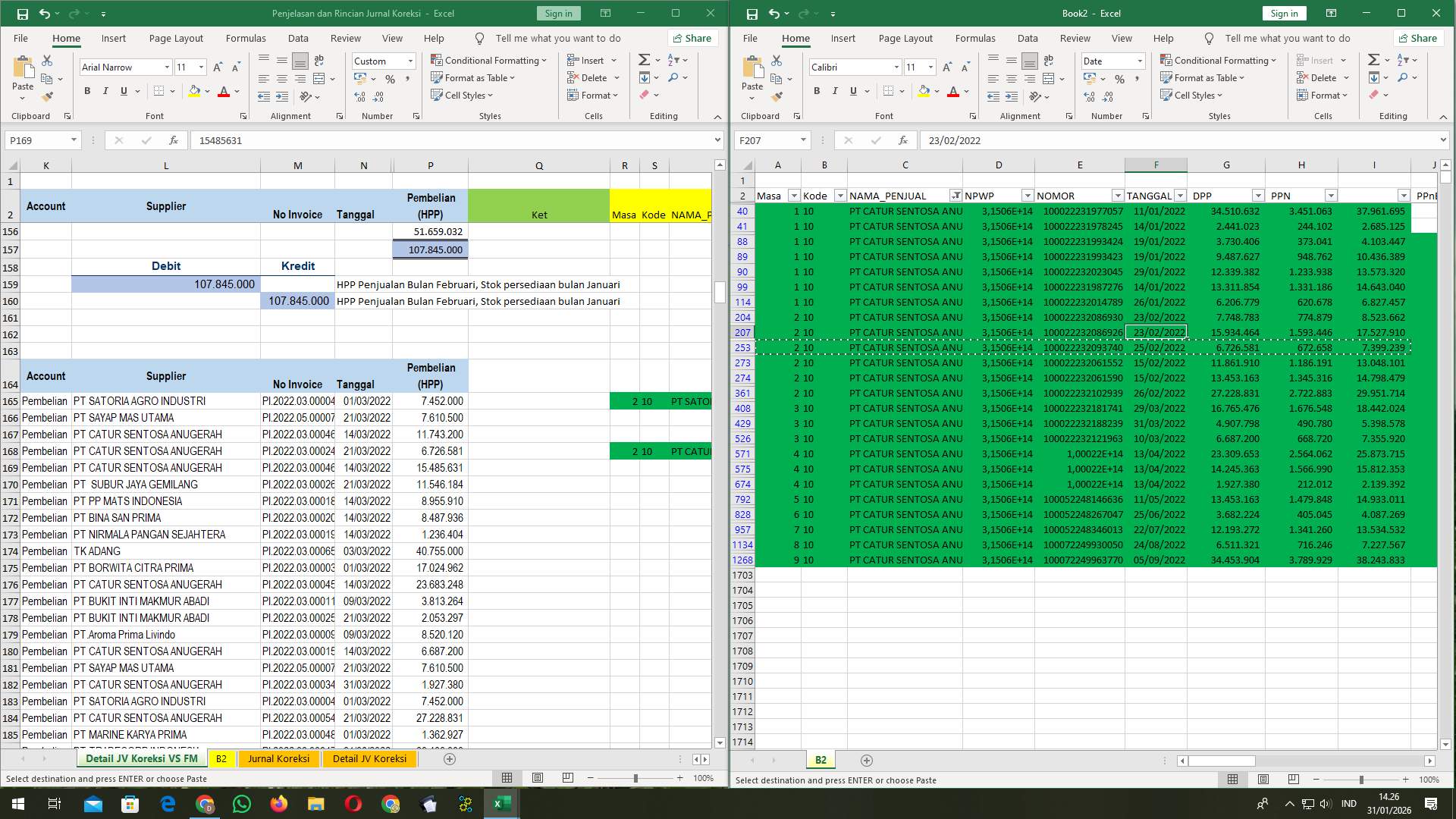Screen dimensions: 1456x819
Task: Click the Sign in button
Action: point(558,13)
